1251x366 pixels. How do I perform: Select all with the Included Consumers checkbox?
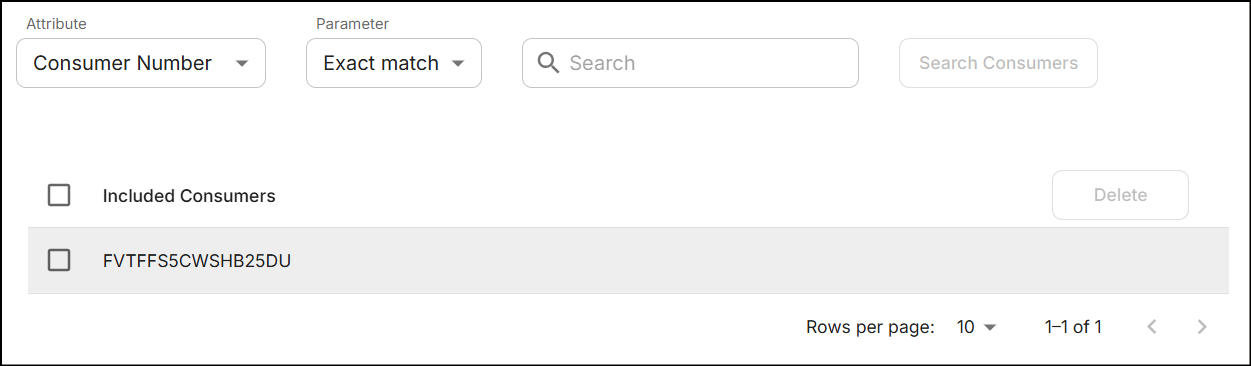tap(59, 195)
